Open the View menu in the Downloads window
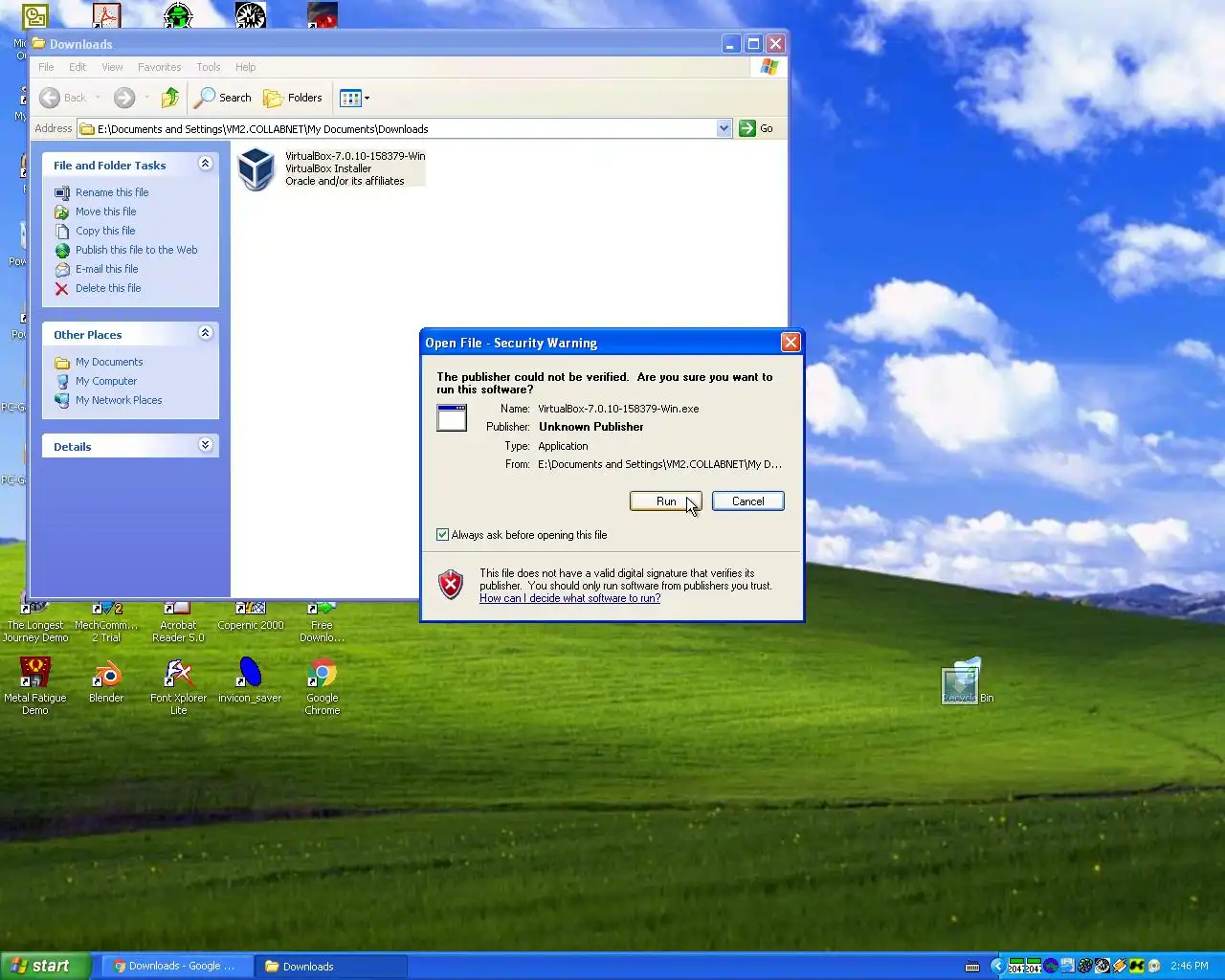The height and width of the screenshot is (980, 1225). pyautogui.click(x=112, y=67)
